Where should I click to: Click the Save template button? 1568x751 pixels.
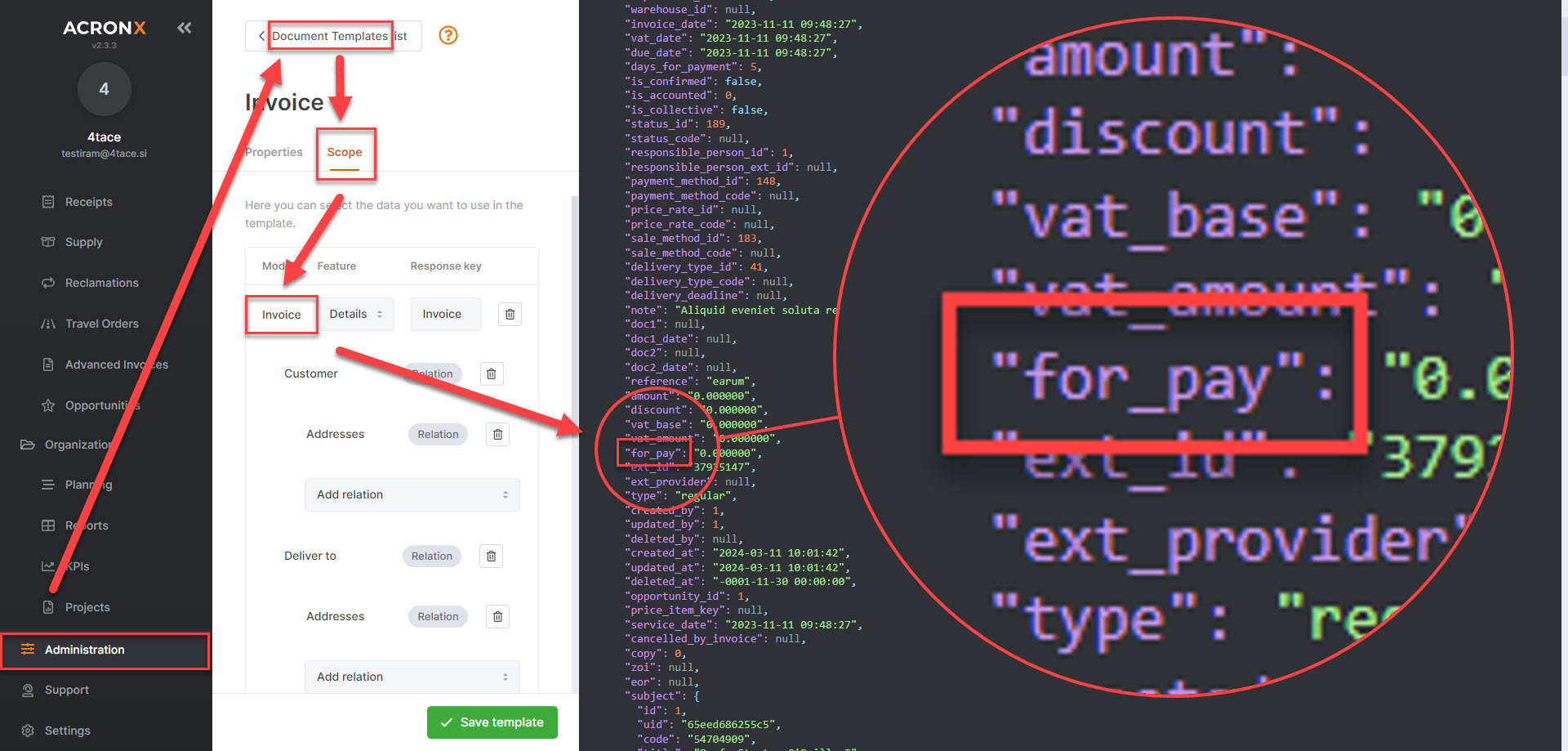[x=492, y=722]
